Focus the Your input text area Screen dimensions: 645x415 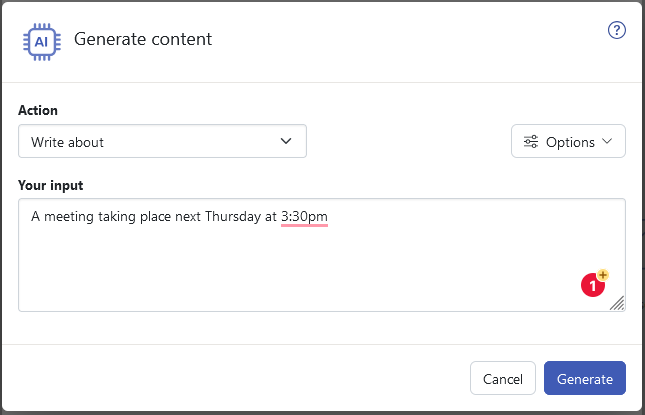(x=322, y=255)
